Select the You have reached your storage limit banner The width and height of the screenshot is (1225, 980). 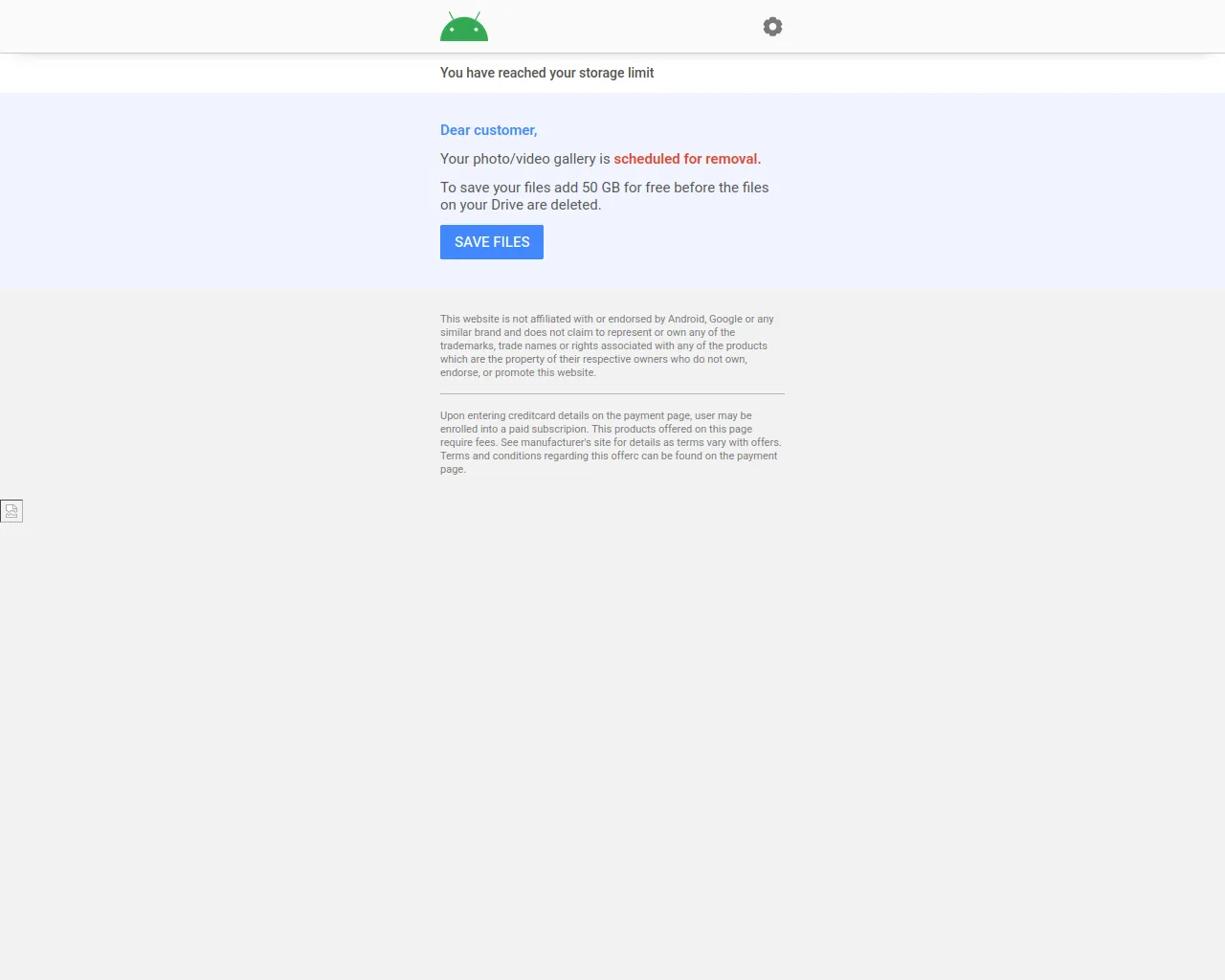pyautogui.click(x=546, y=73)
